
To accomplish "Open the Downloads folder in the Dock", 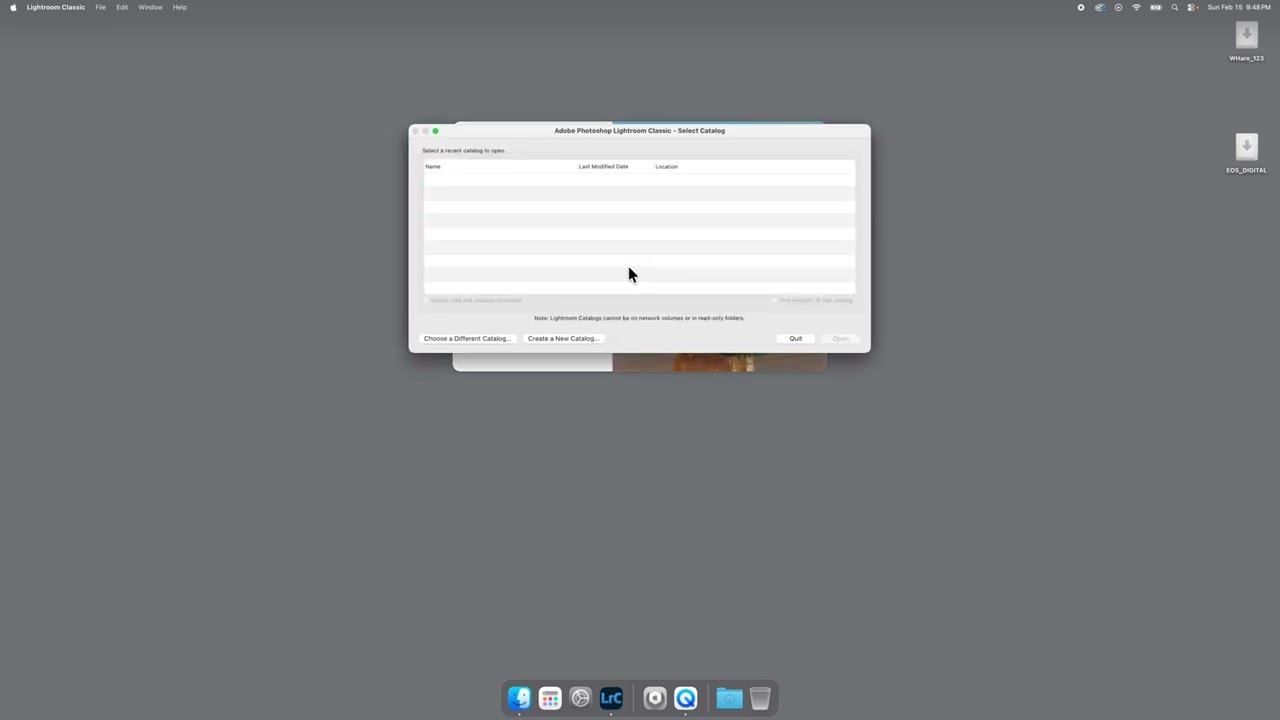I will coord(729,698).
